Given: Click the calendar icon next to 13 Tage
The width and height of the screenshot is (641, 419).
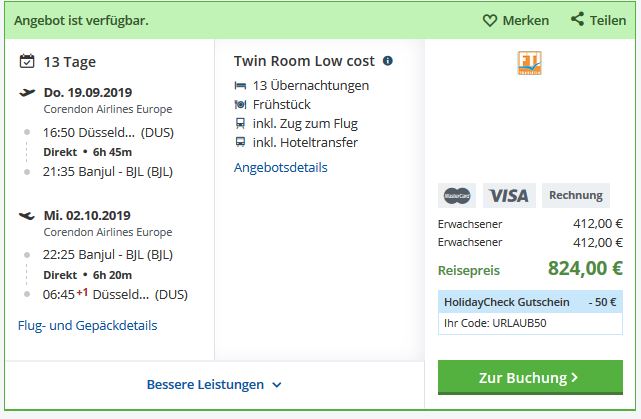Looking at the screenshot, I should [x=27, y=61].
